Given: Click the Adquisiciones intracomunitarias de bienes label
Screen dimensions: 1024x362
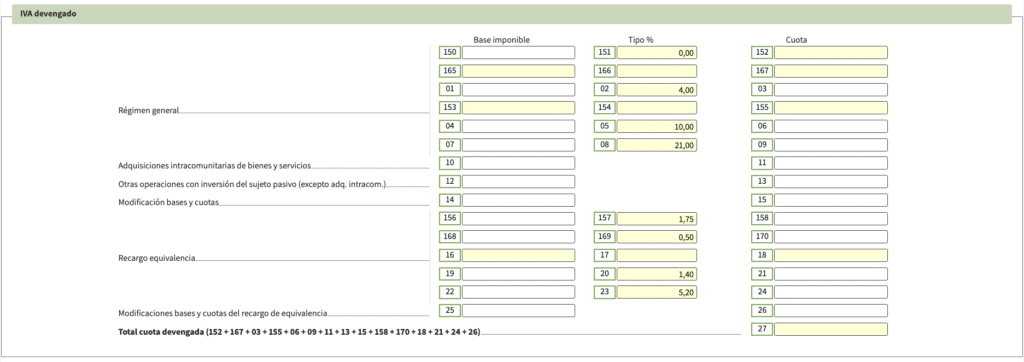Looking at the screenshot, I should pos(214,166).
